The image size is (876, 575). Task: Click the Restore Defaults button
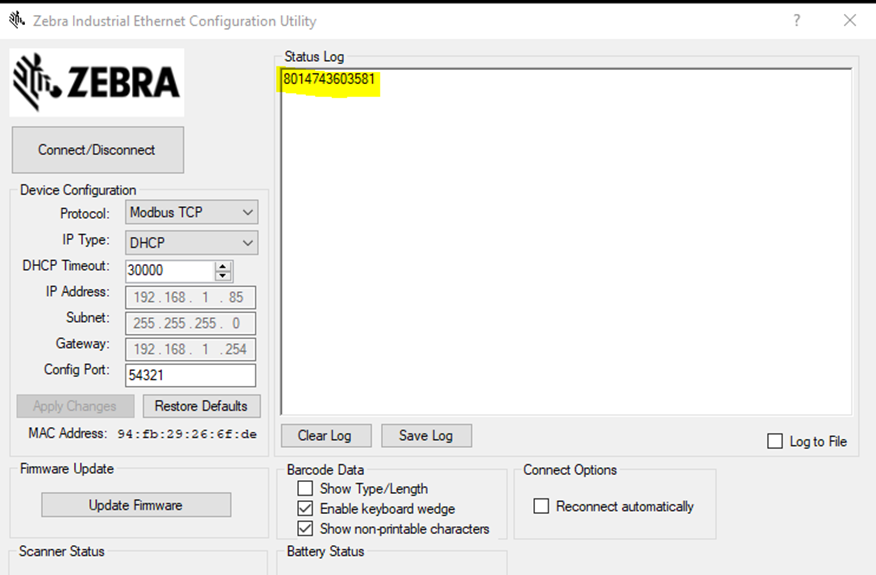(x=201, y=406)
